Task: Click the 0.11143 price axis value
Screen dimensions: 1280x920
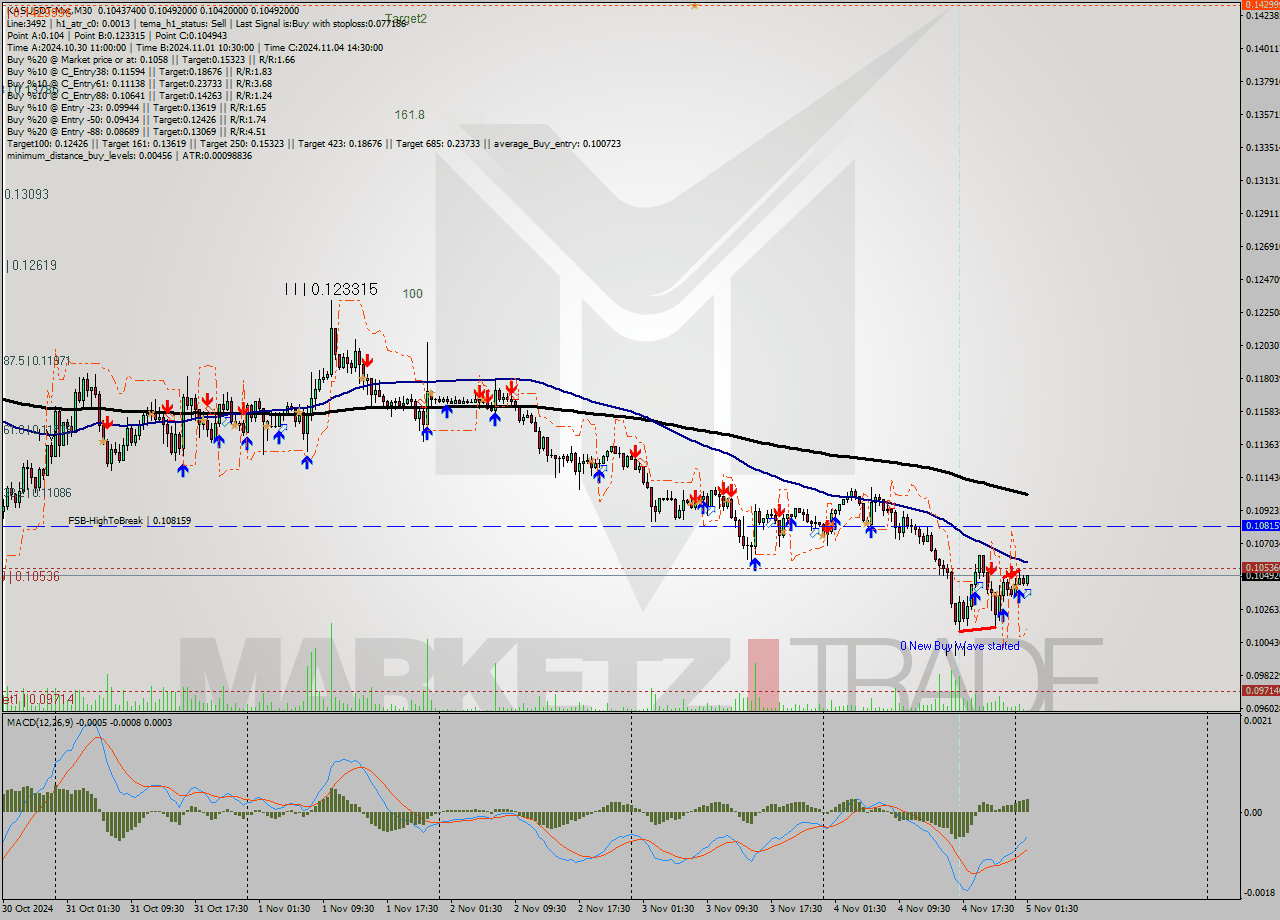Action: (x=1261, y=478)
